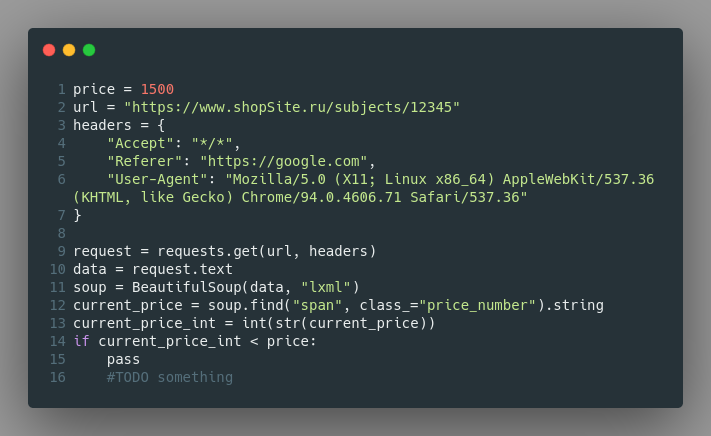Click the BeautifulSoup function name

click(x=187, y=287)
